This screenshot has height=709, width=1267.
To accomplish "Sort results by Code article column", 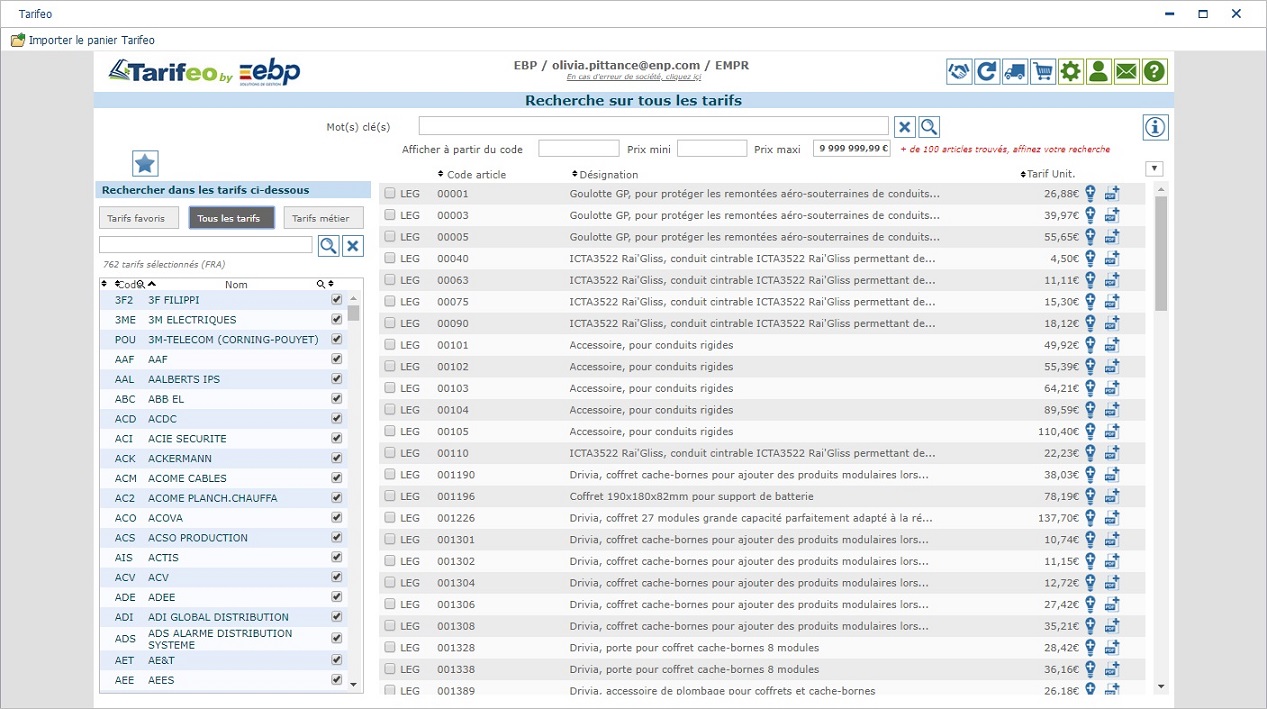I will [x=470, y=175].
